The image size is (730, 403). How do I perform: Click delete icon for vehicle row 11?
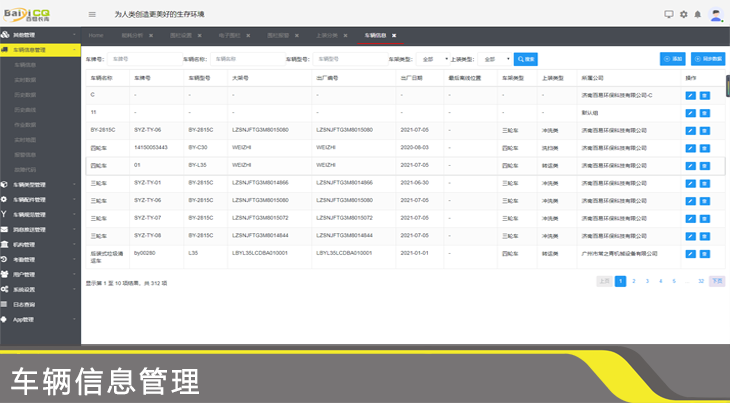pos(705,112)
